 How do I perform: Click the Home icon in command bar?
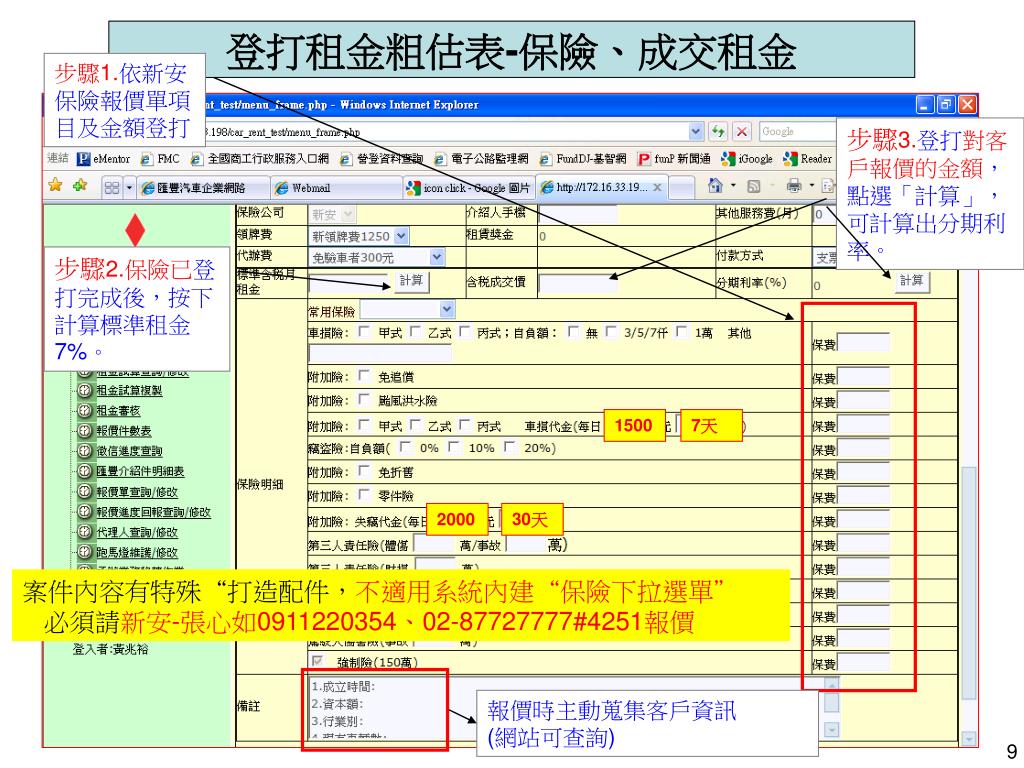click(716, 186)
